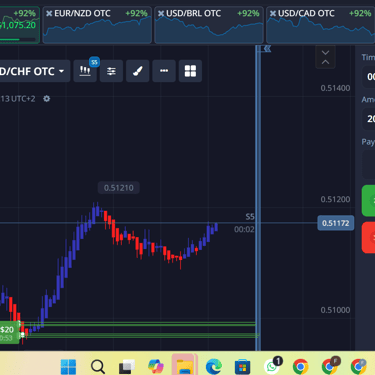Open Task View in the taskbar

pos(127,367)
